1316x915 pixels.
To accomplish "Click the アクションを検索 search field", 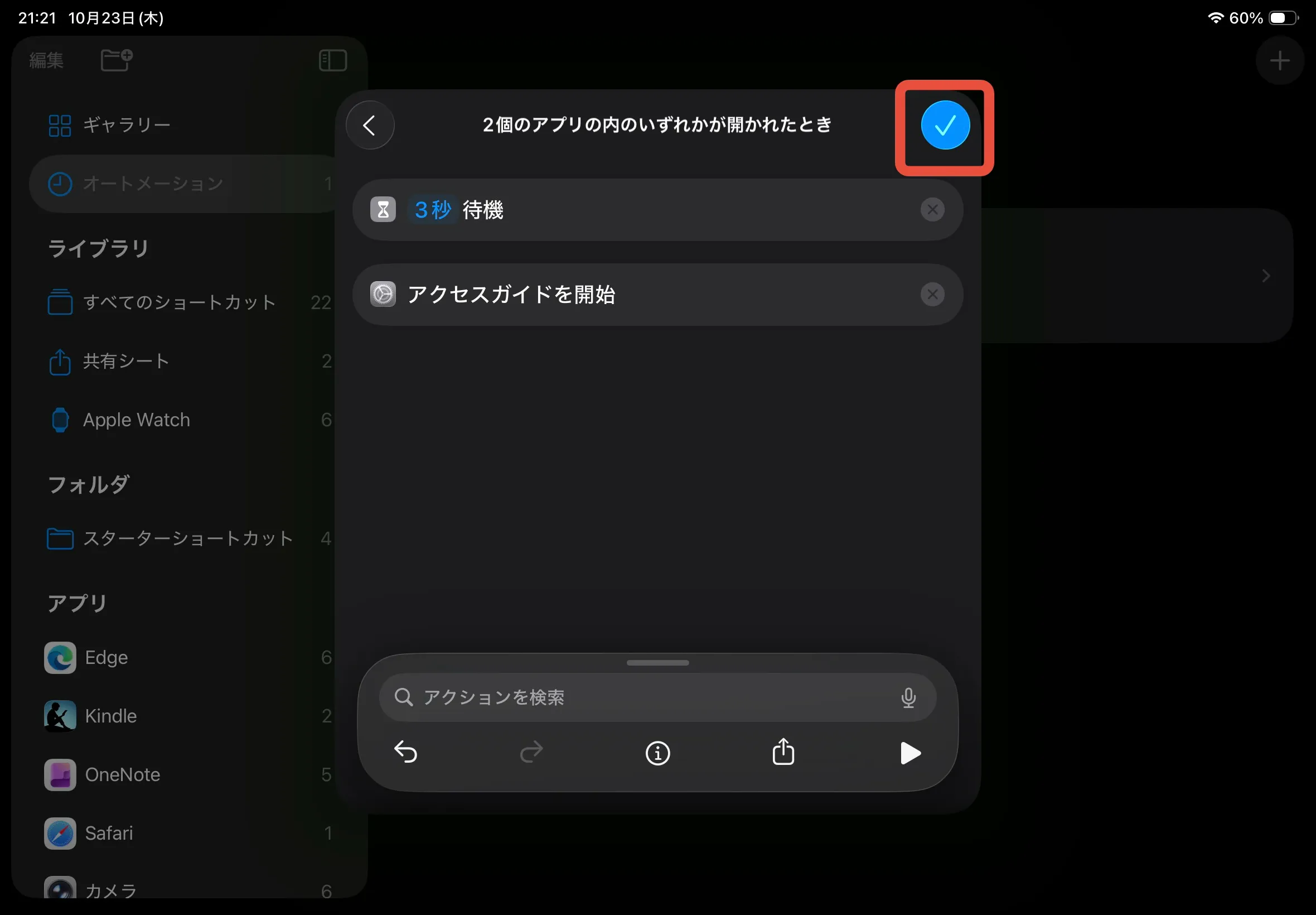I will (x=630, y=698).
